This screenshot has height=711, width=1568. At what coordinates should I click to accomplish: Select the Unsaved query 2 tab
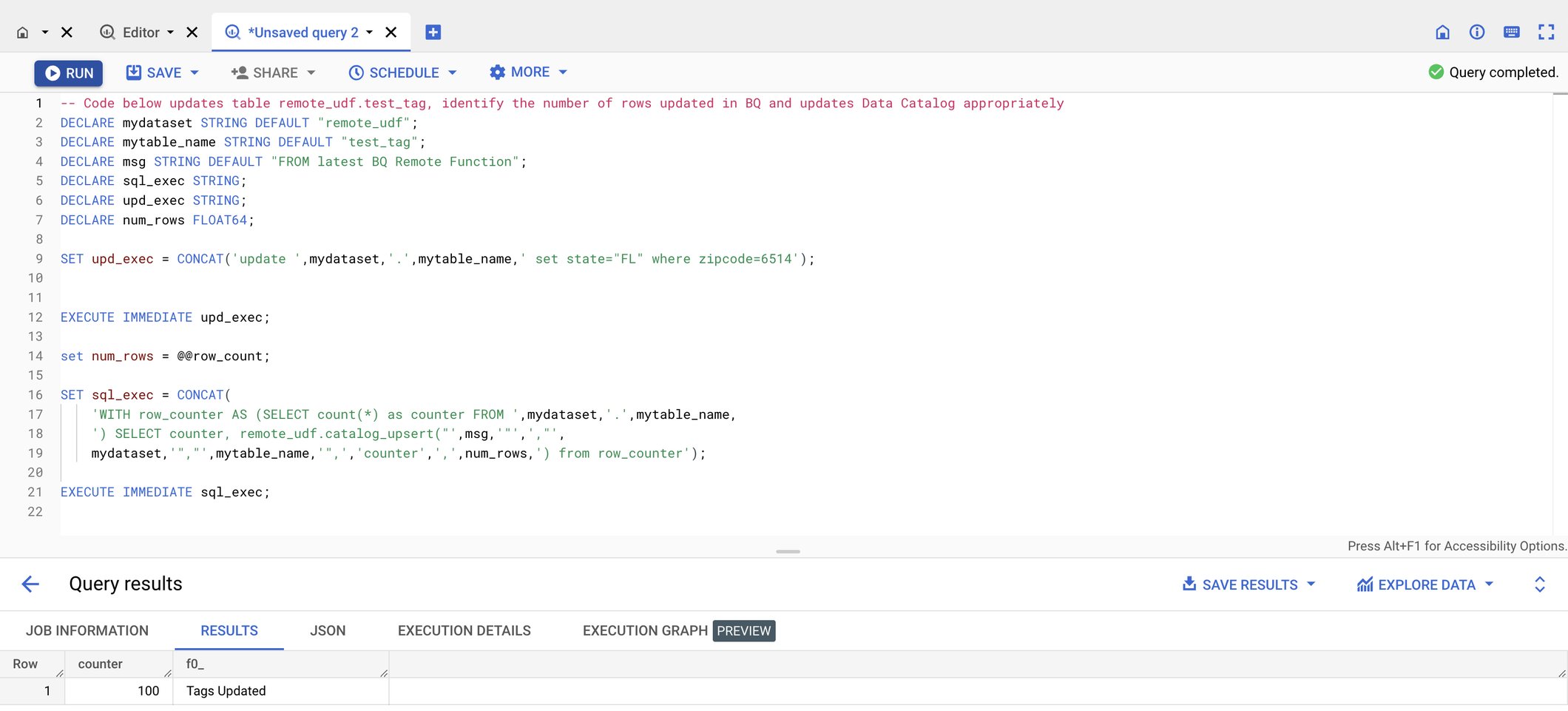tap(303, 33)
